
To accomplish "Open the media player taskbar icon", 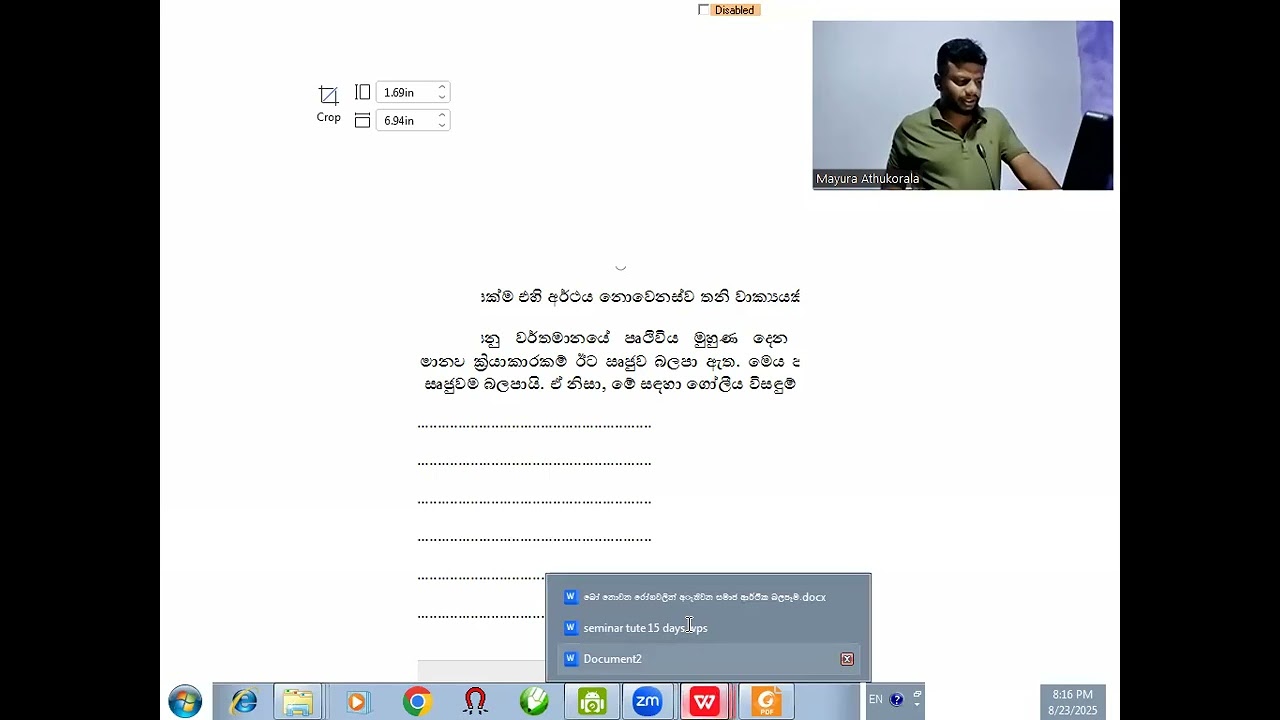I will (x=357, y=702).
